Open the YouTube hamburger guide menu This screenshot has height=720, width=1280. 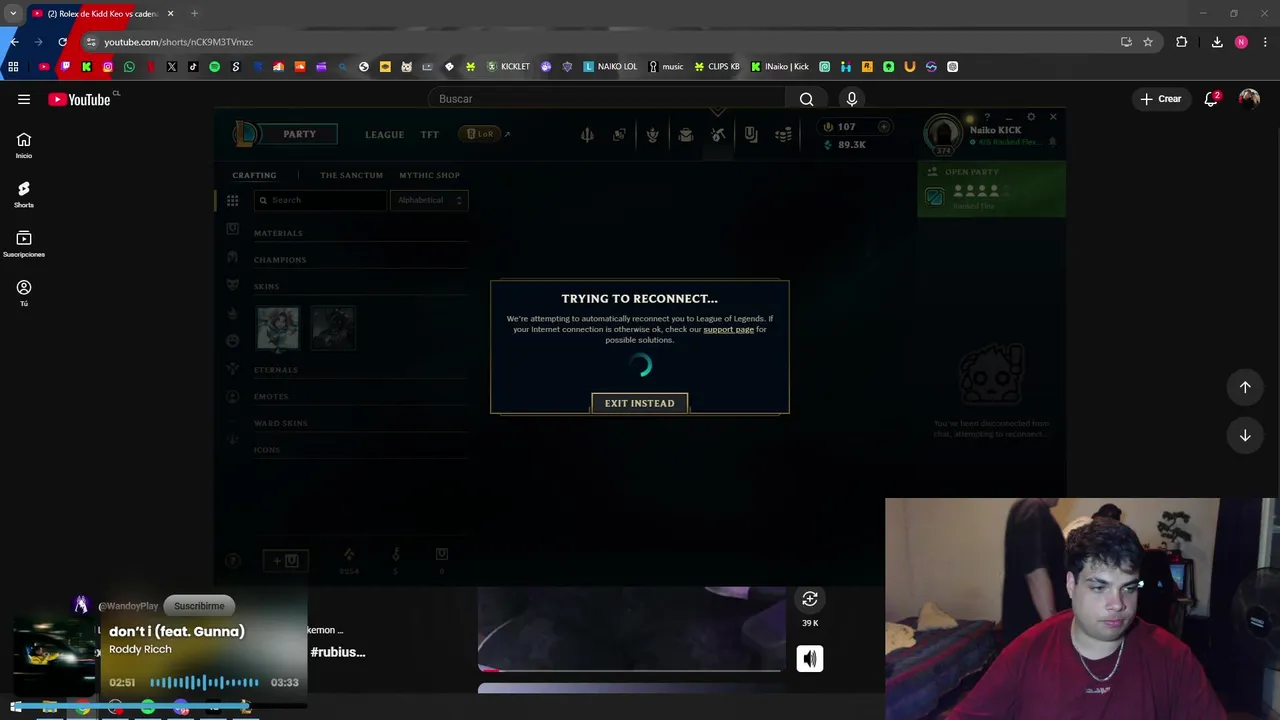pos(24,99)
